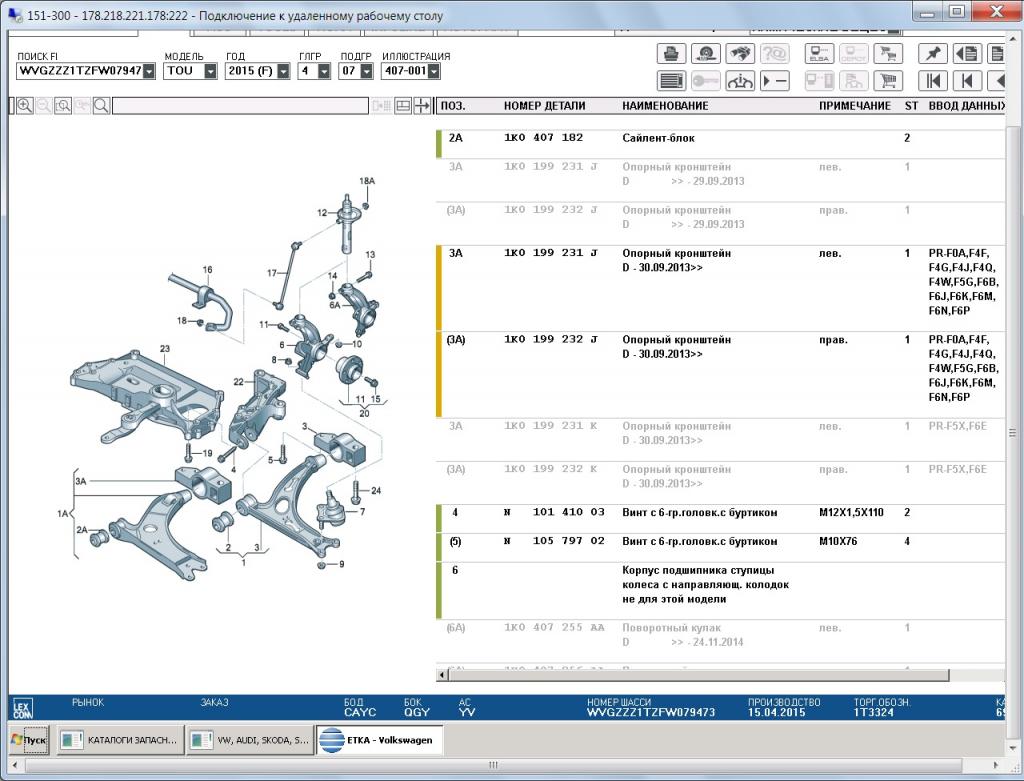Viewport: 1024px width, 781px height.
Task: Click the pushpin icon
Action: click(x=933, y=54)
